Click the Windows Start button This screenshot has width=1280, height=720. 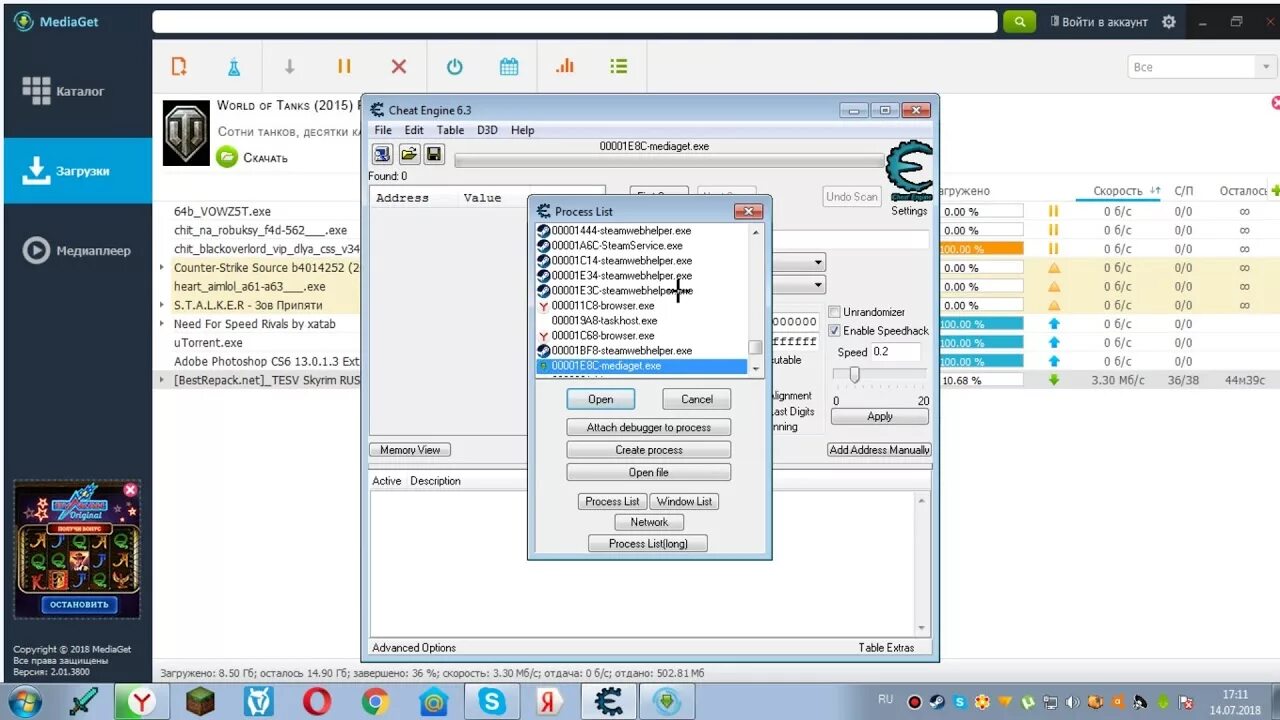tap(23, 701)
